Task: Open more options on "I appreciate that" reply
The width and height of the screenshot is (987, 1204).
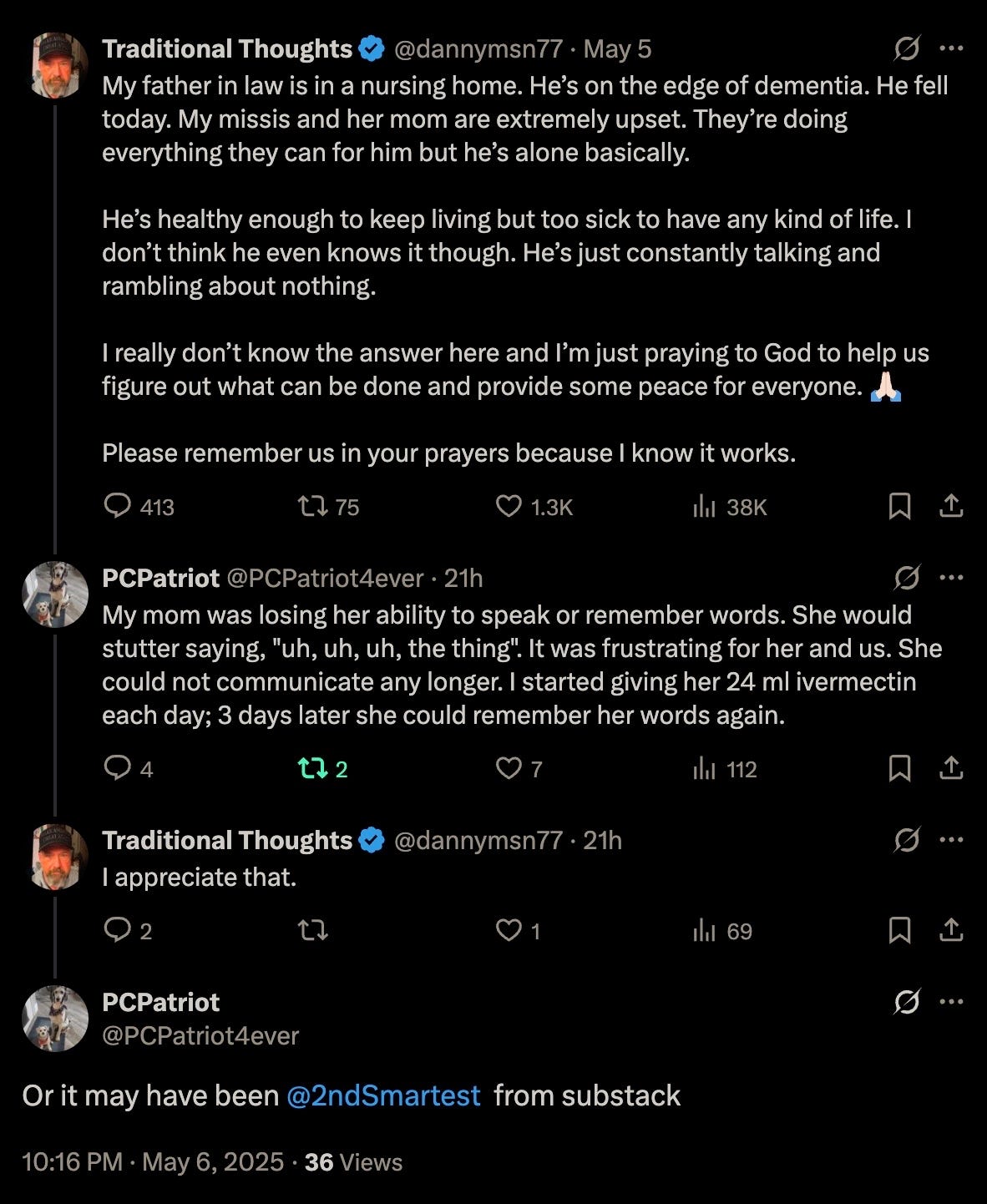Action: tap(951, 840)
